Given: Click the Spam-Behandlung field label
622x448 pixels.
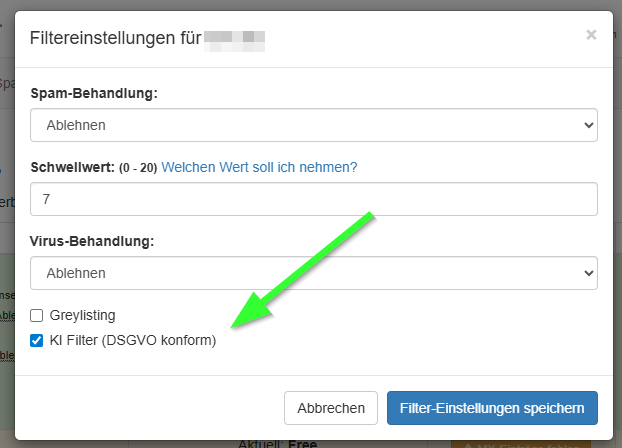Looking at the screenshot, I should (x=94, y=93).
